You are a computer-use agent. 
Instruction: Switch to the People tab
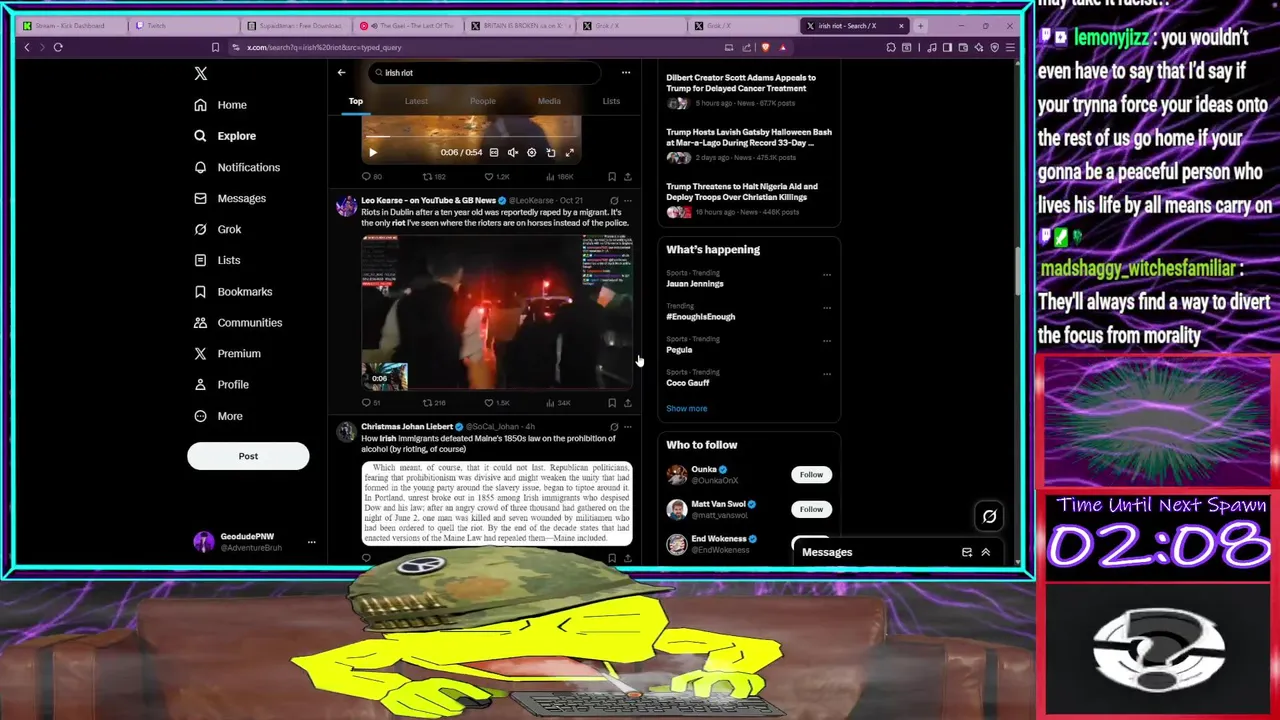point(482,101)
